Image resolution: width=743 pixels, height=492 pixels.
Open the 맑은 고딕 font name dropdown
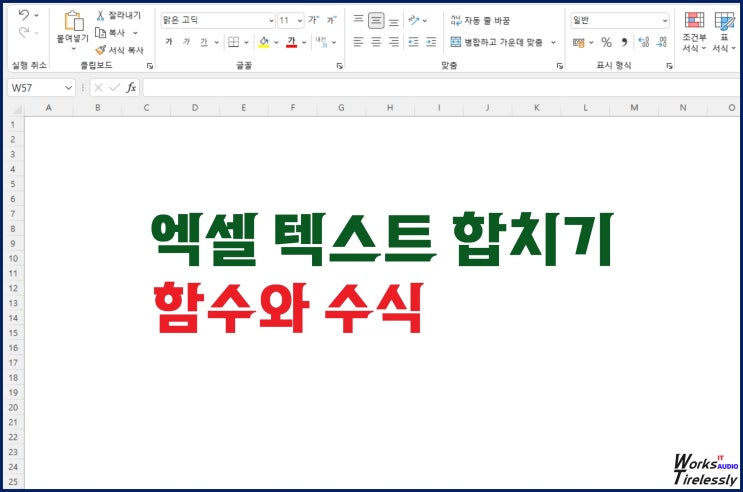(271, 20)
